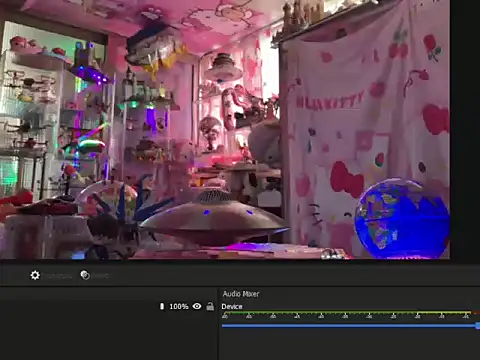Adjust the Device volume slider handle

[x=478, y=326]
